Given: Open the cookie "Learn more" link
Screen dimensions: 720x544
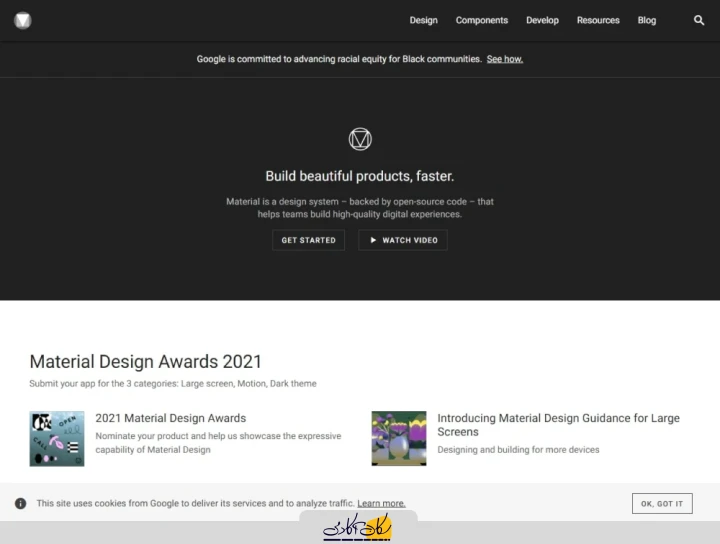Looking at the screenshot, I should tap(381, 503).
